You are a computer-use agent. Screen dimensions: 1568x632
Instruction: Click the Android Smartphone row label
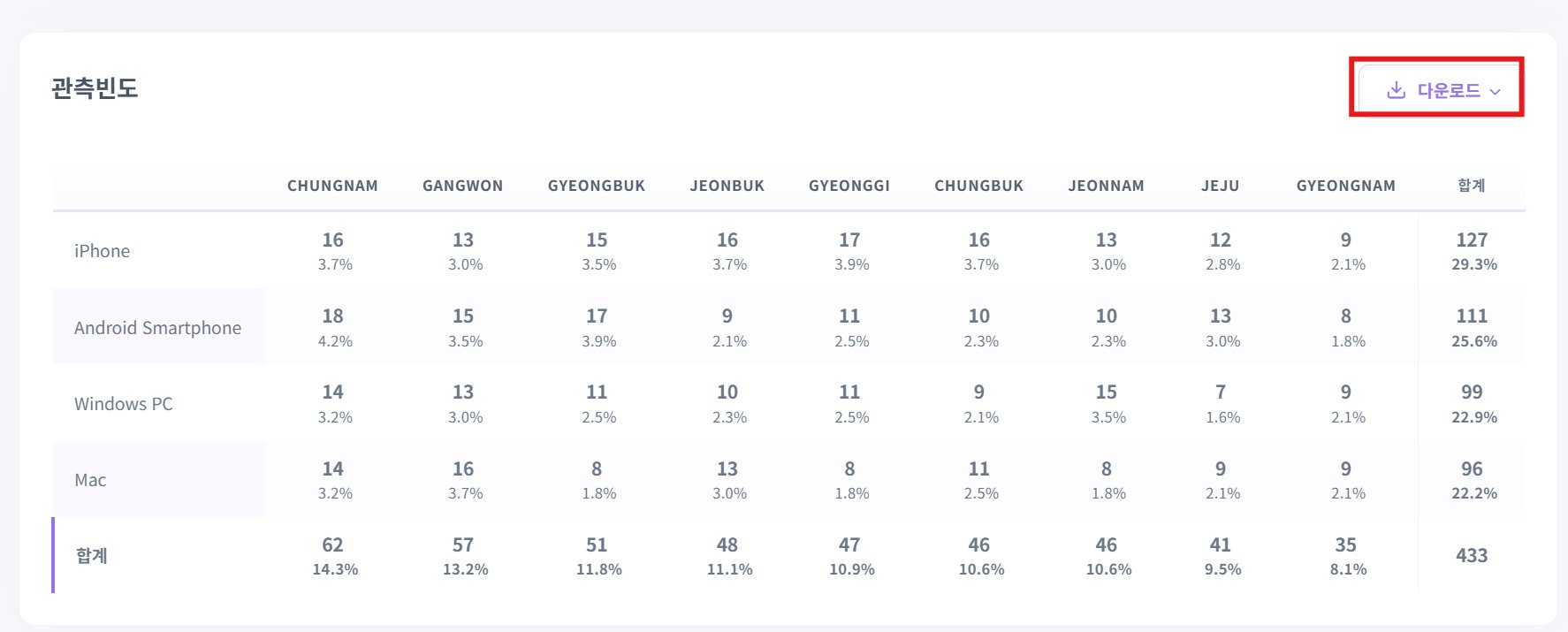(x=157, y=328)
